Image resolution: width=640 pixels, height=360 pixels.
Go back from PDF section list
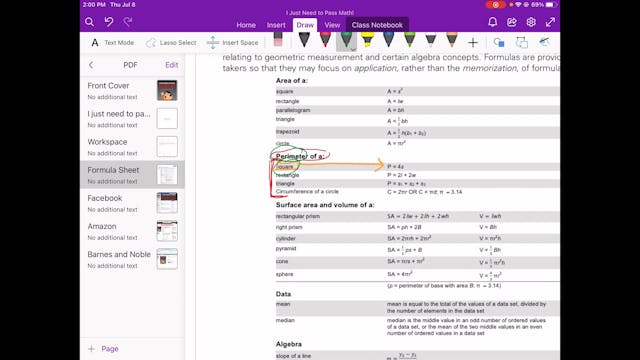tap(91, 65)
